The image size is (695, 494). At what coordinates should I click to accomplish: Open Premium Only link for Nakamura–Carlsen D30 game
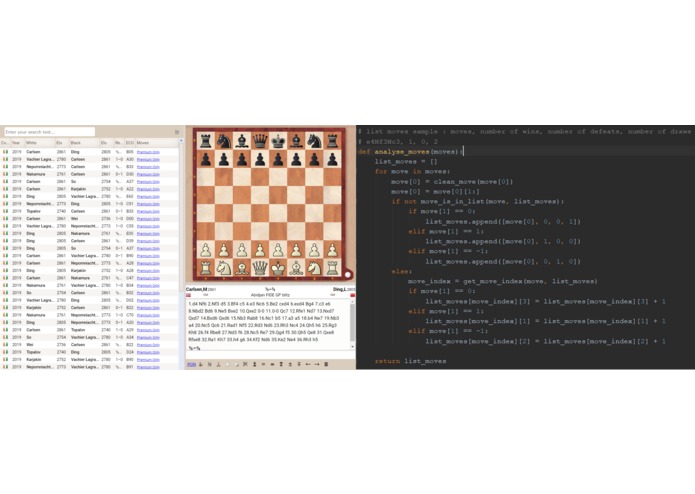pyautogui.click(x=148, y=174)
